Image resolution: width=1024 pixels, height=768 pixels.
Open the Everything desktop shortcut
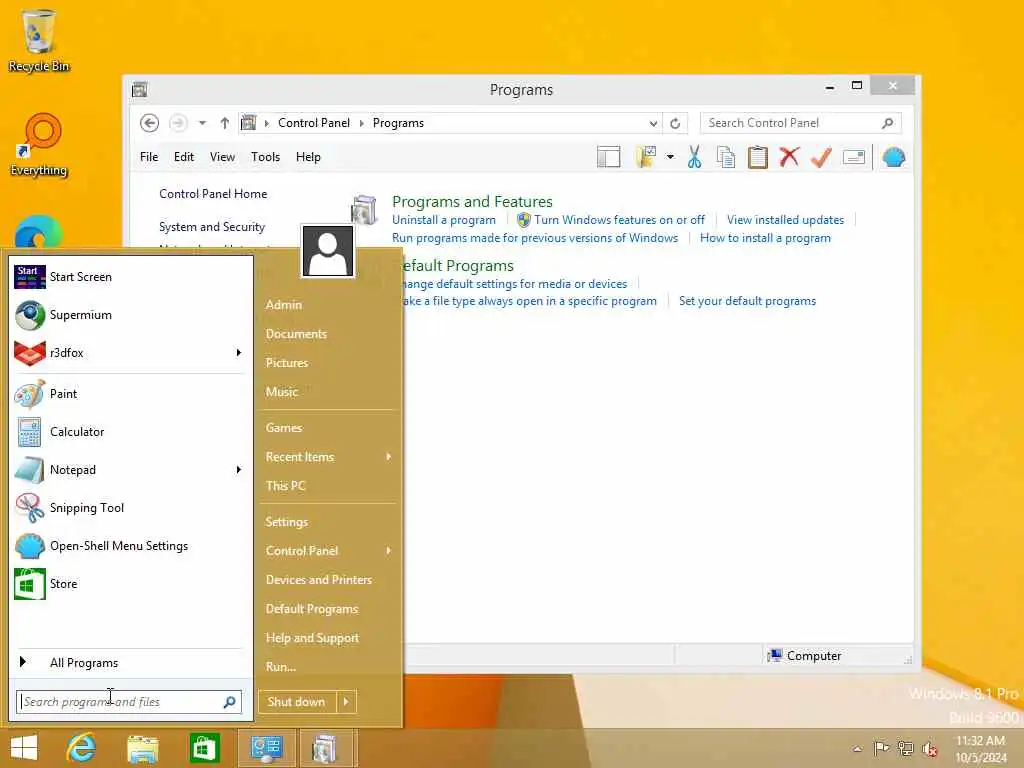[x=39, y=145]
